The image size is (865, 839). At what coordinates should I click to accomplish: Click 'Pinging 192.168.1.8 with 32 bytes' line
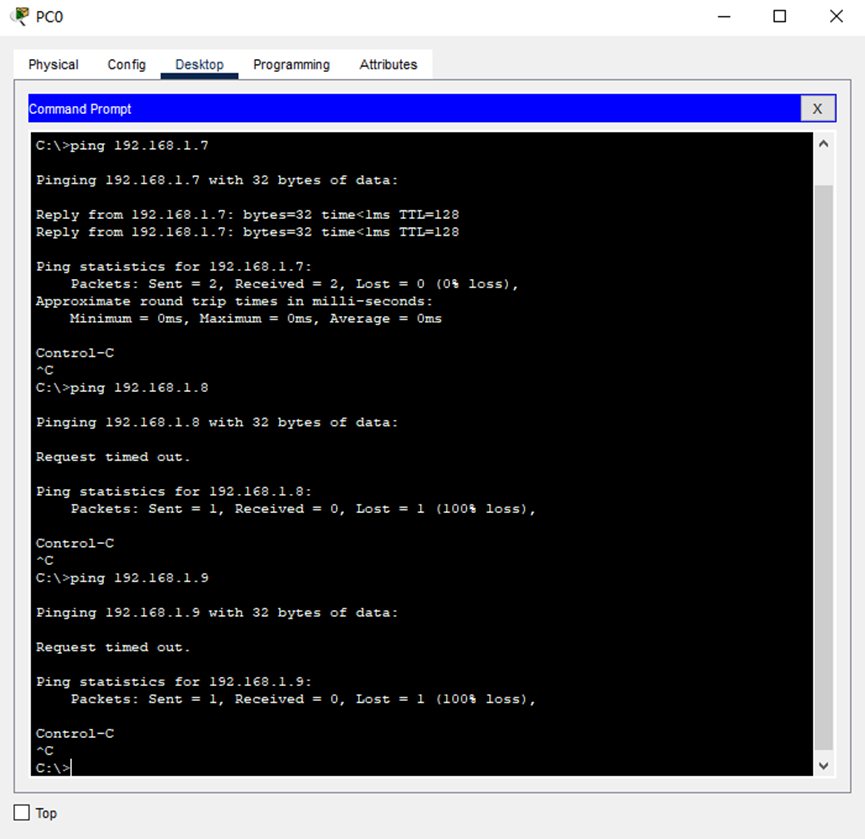point(217,423)
